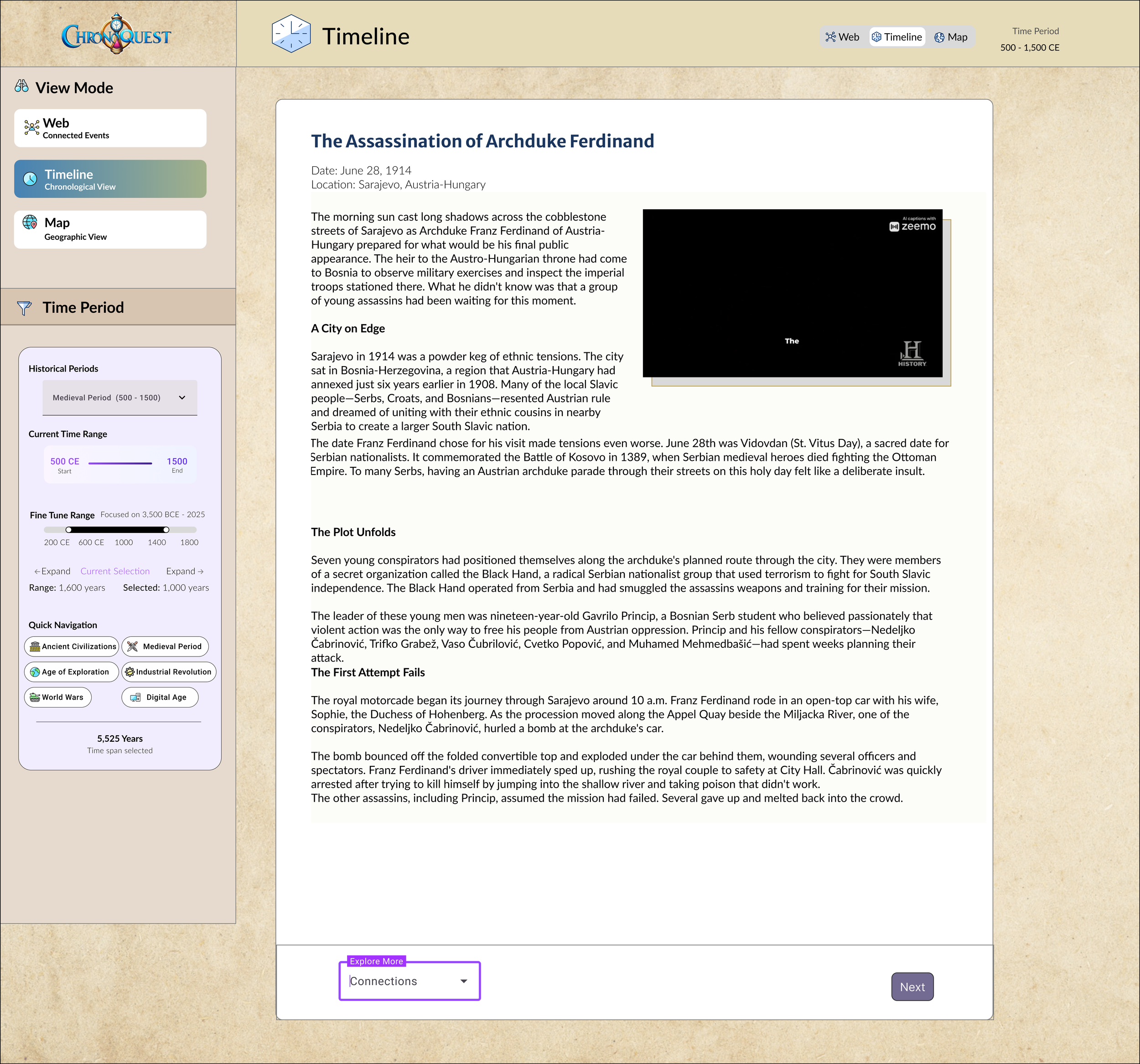Click the binoculars View Mode icon
Image resolution: width=1140 pixels, height=1064 pixels.
coord(22,87)
